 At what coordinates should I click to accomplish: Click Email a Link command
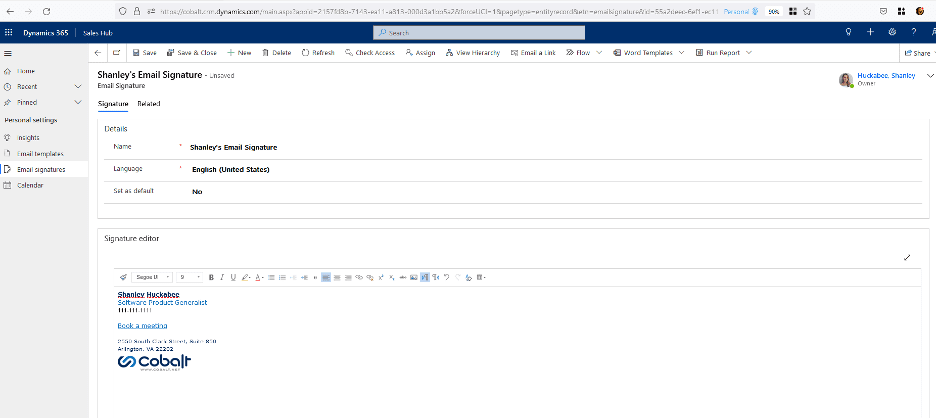[x=533, y=53]
